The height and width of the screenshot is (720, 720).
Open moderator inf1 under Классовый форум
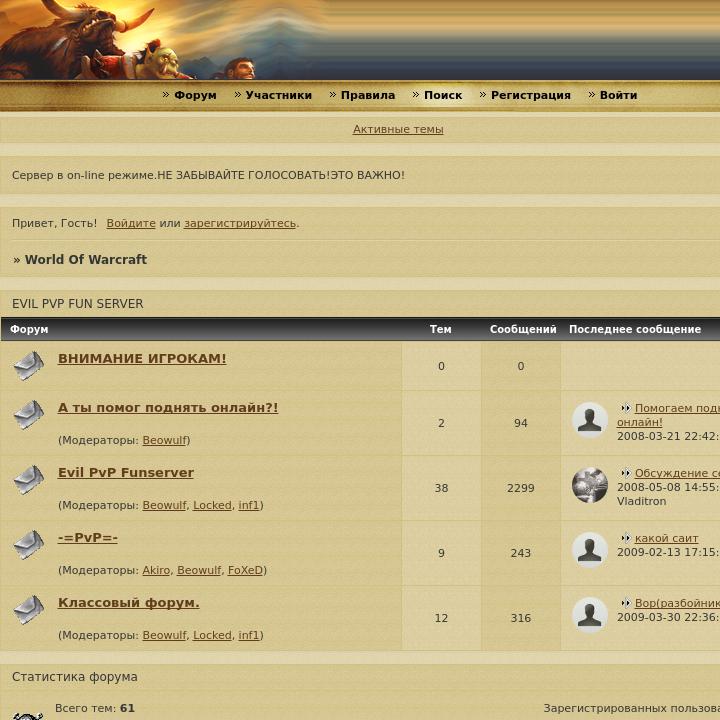pyautogui.click(x=249, y=636)
